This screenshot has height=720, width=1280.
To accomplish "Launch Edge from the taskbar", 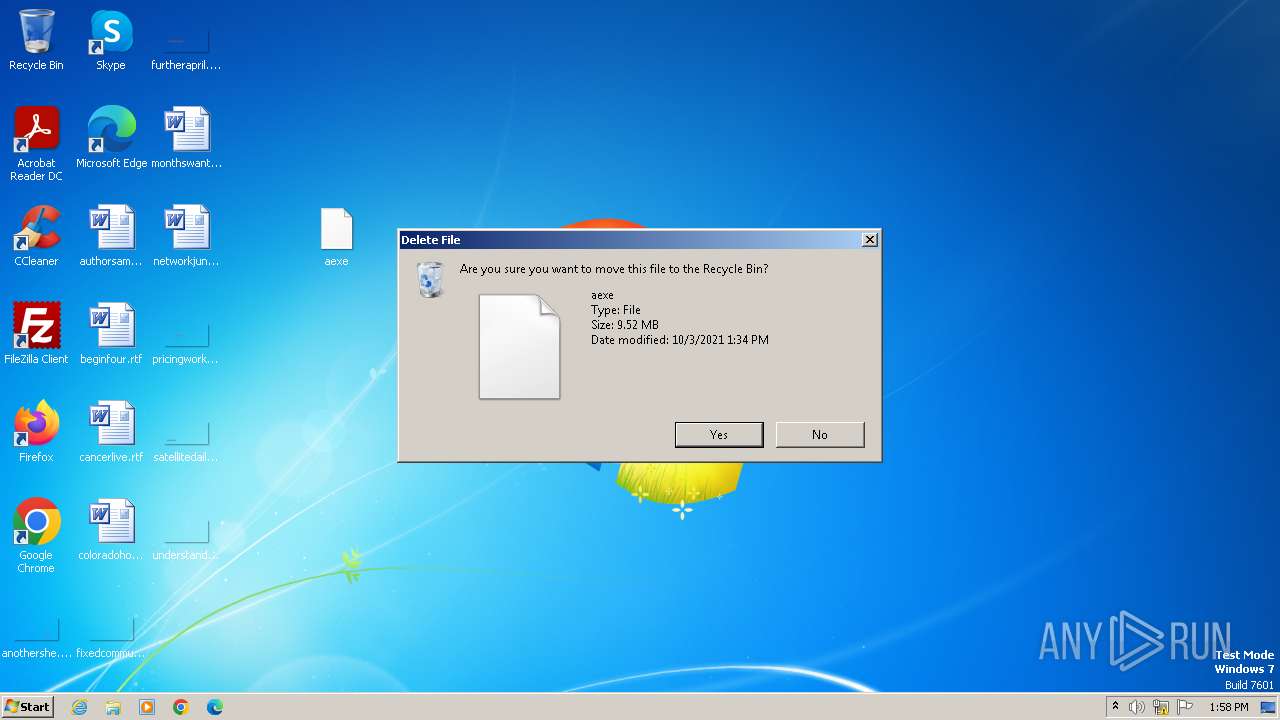I will click(x=215, y=707).
